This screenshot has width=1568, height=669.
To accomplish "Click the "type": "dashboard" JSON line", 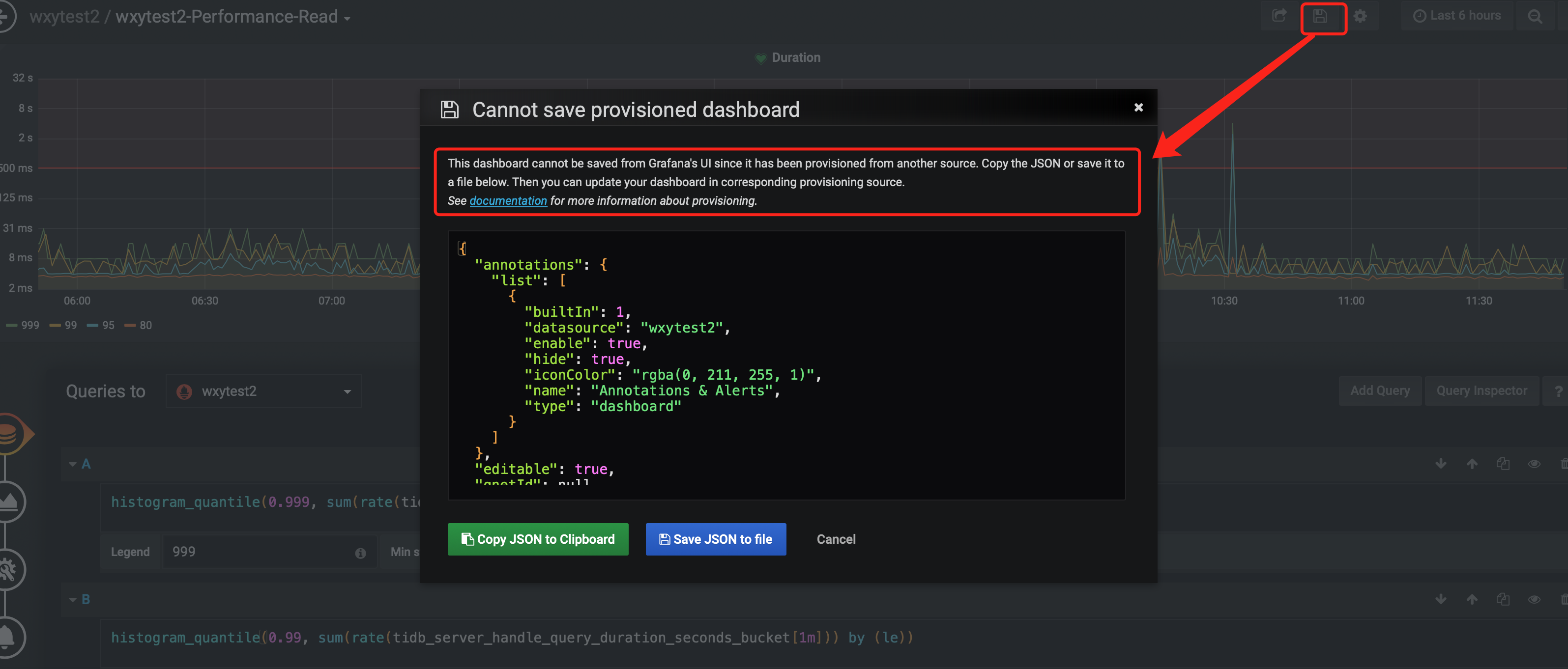I will [x=603, y=406].
